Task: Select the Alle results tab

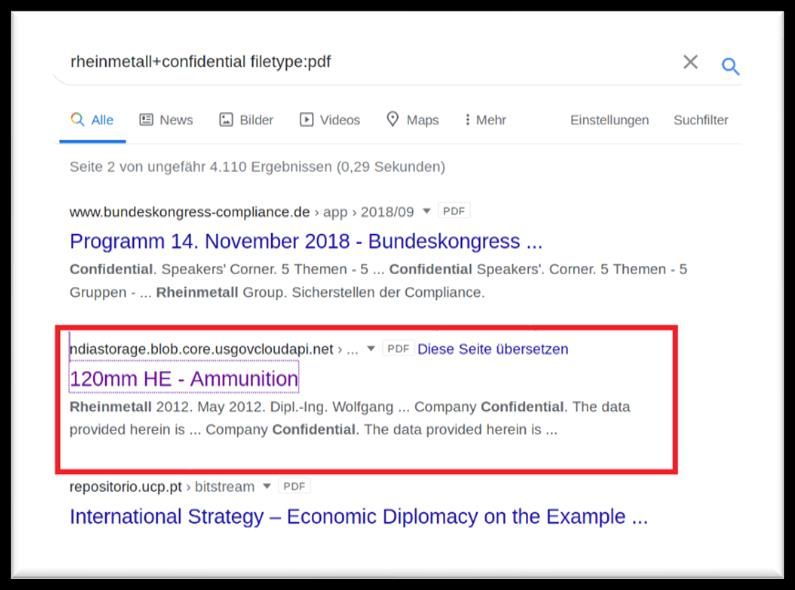Action: [92, 120]
